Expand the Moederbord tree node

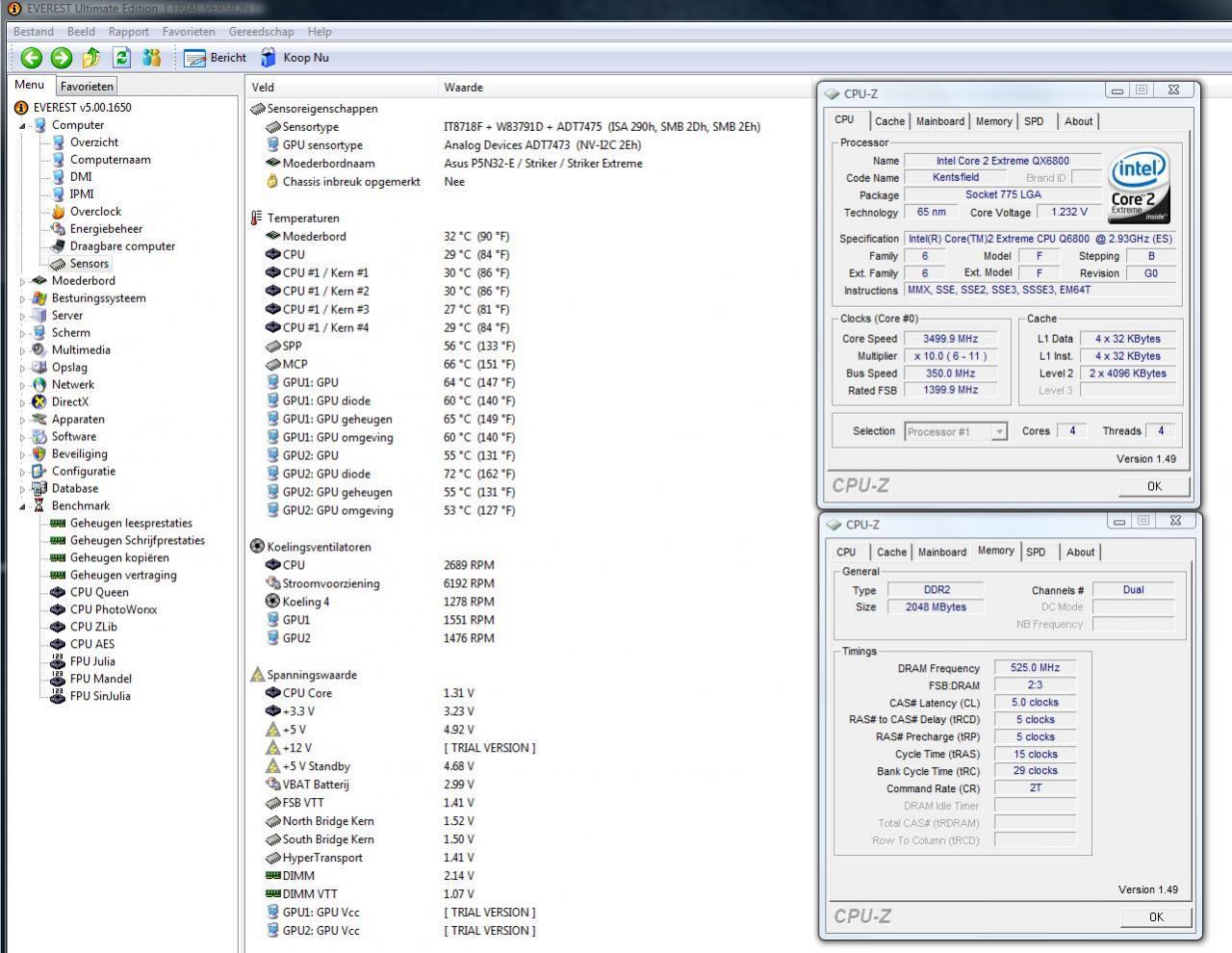pos(22,281)
